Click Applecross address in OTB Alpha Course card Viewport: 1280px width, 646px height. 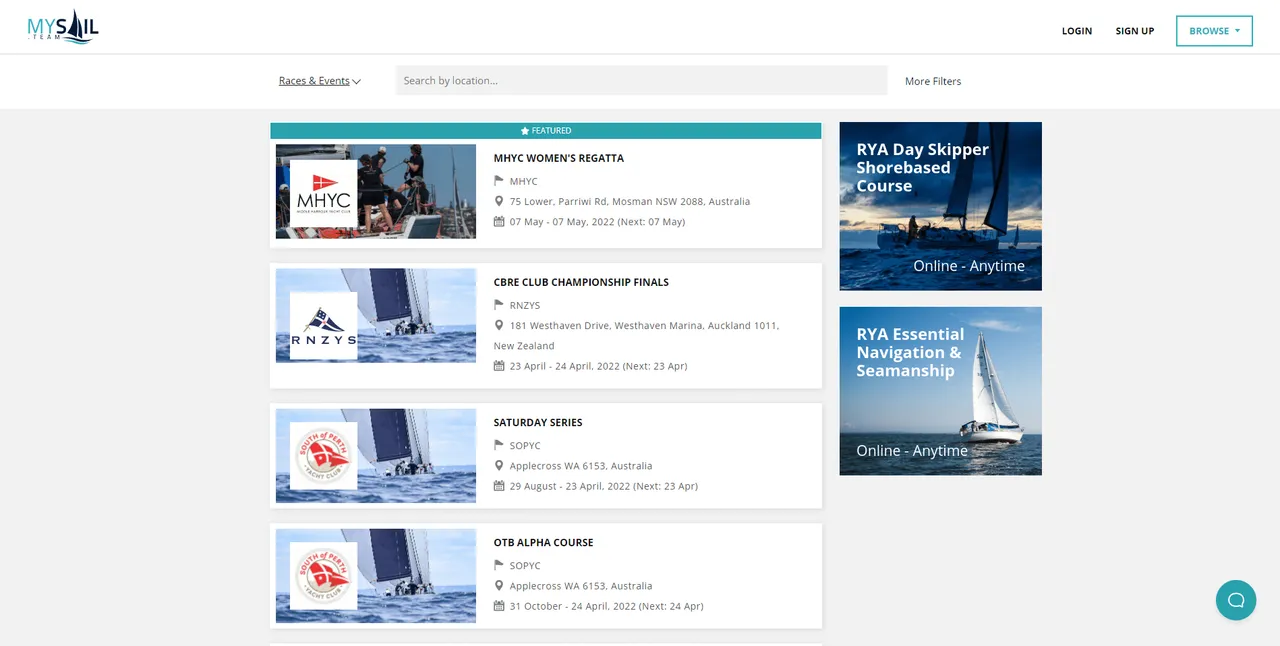pyautogui.click(x=581, y=585)
